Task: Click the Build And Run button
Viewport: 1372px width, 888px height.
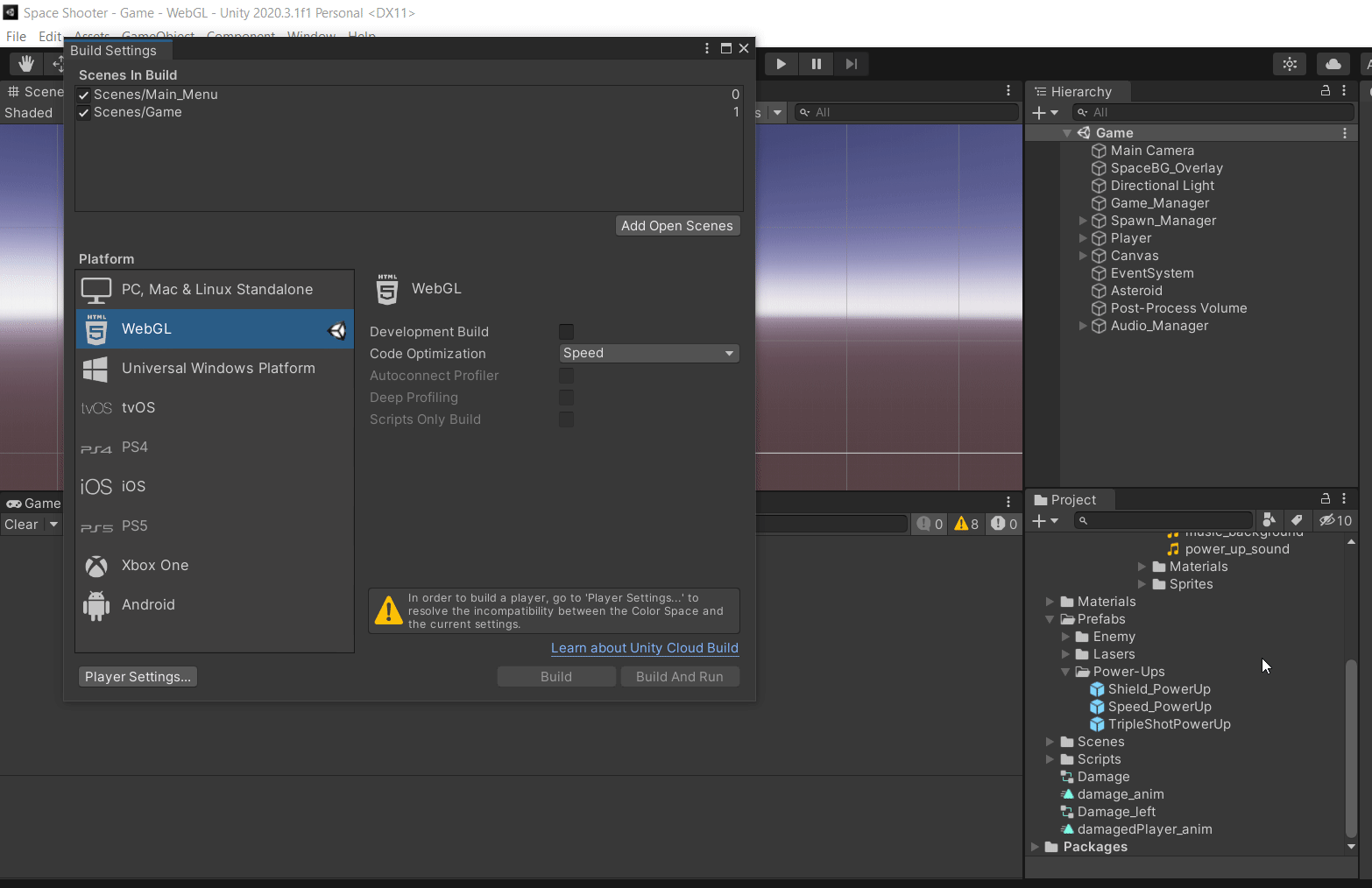Action: [x=680, y=677]
